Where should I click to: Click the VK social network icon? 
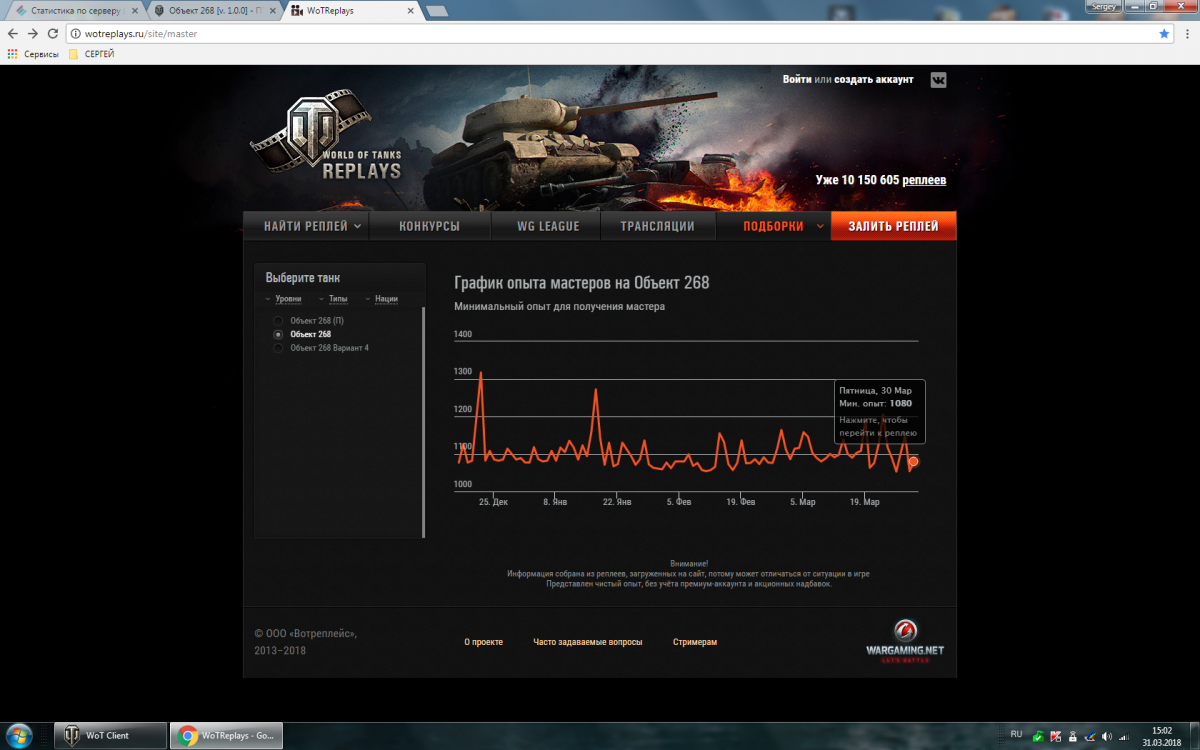pos(938,80)
